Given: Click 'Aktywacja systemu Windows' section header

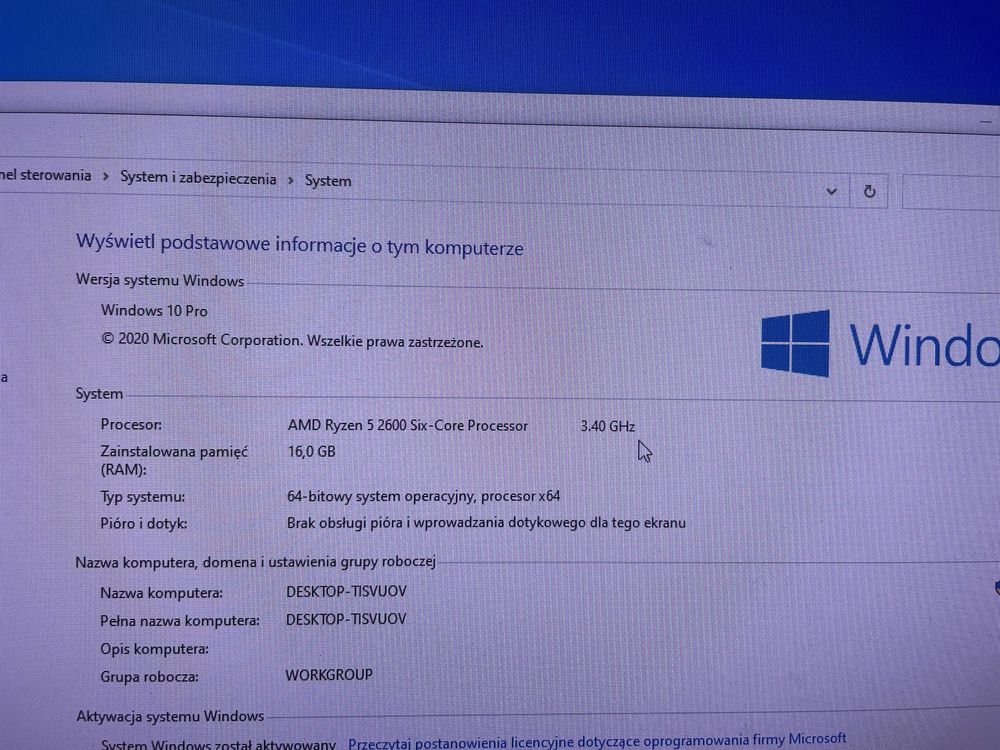Looking at the screenshot, I should click(170, 716).
